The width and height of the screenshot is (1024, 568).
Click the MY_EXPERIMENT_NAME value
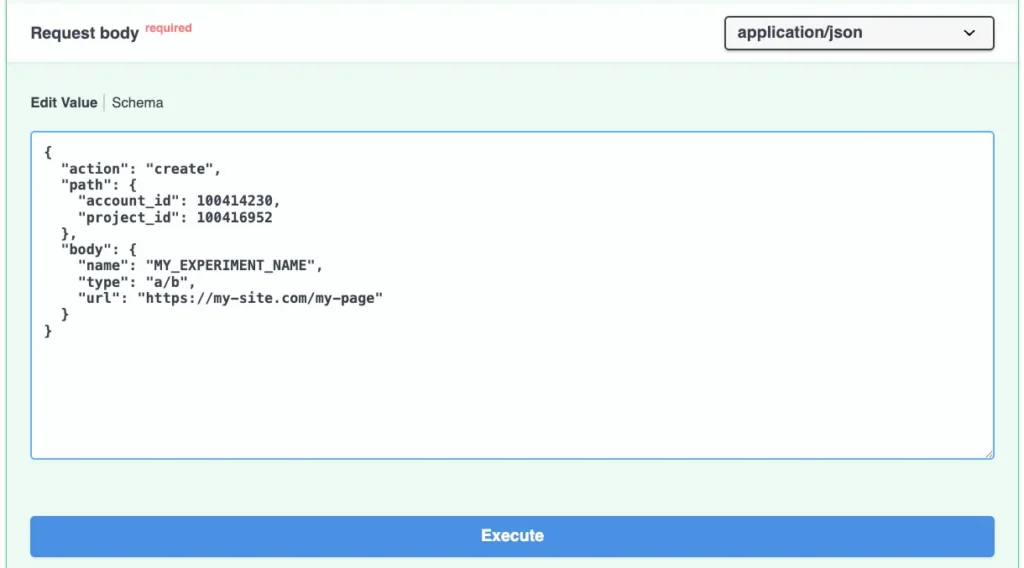(231, 266)
